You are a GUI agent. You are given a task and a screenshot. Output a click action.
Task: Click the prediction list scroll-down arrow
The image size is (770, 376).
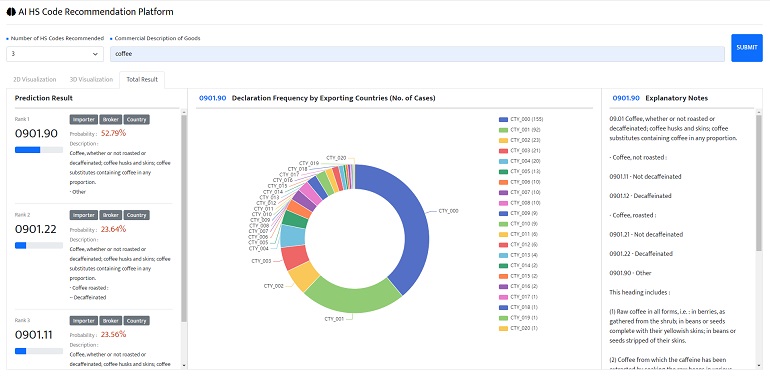pos(184,365)
